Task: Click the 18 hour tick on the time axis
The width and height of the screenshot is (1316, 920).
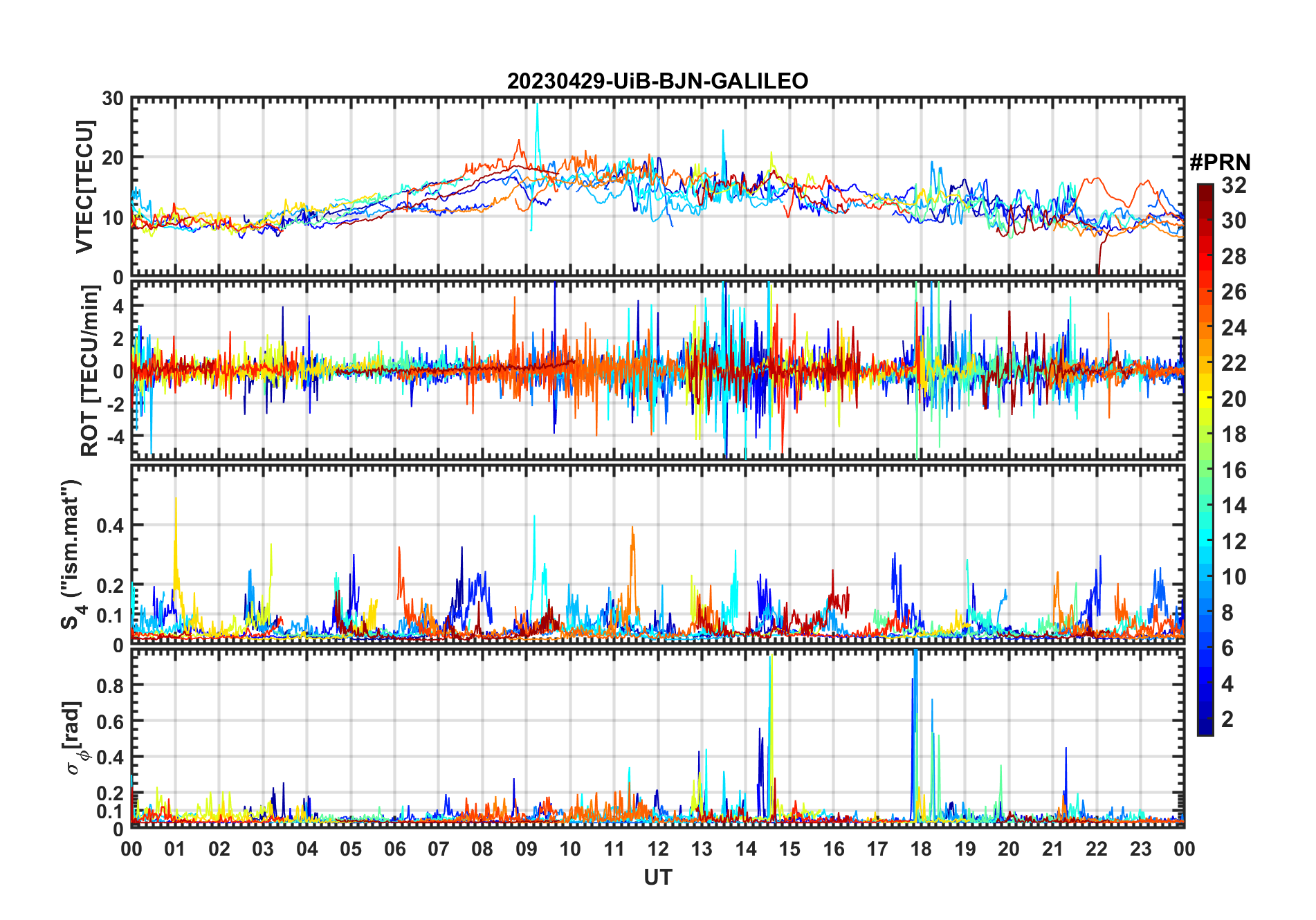Action: tap(920, 849)
